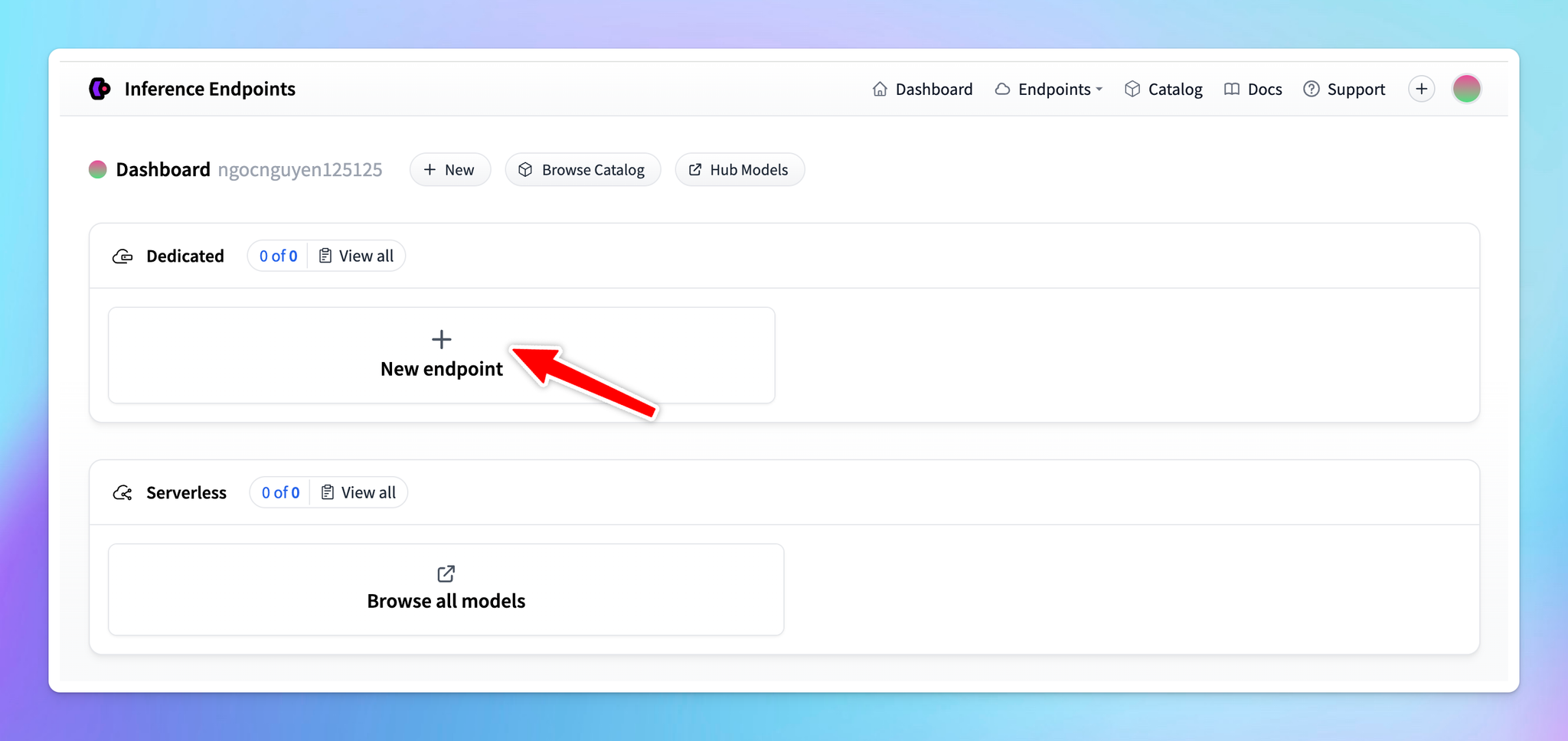Click document icon in Serverless View all

(328, 492)
